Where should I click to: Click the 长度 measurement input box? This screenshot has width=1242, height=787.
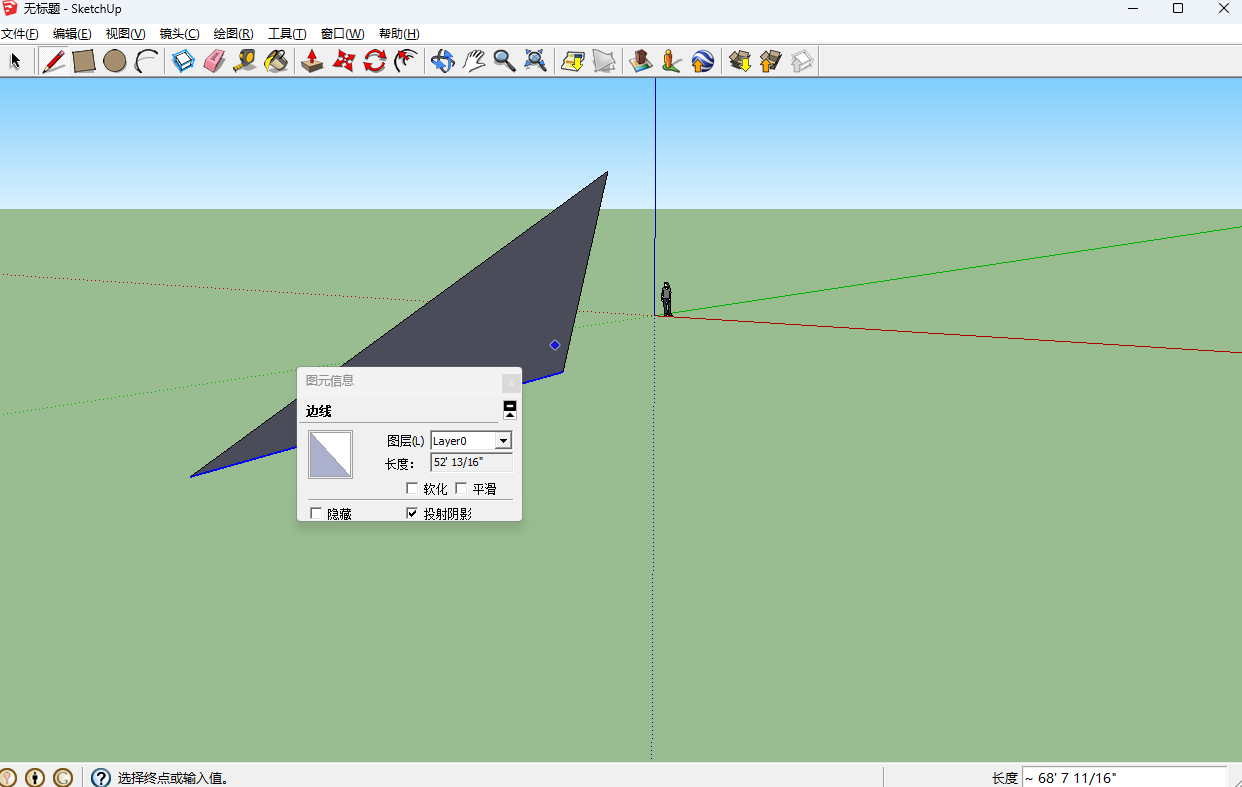pos(1123,777)
